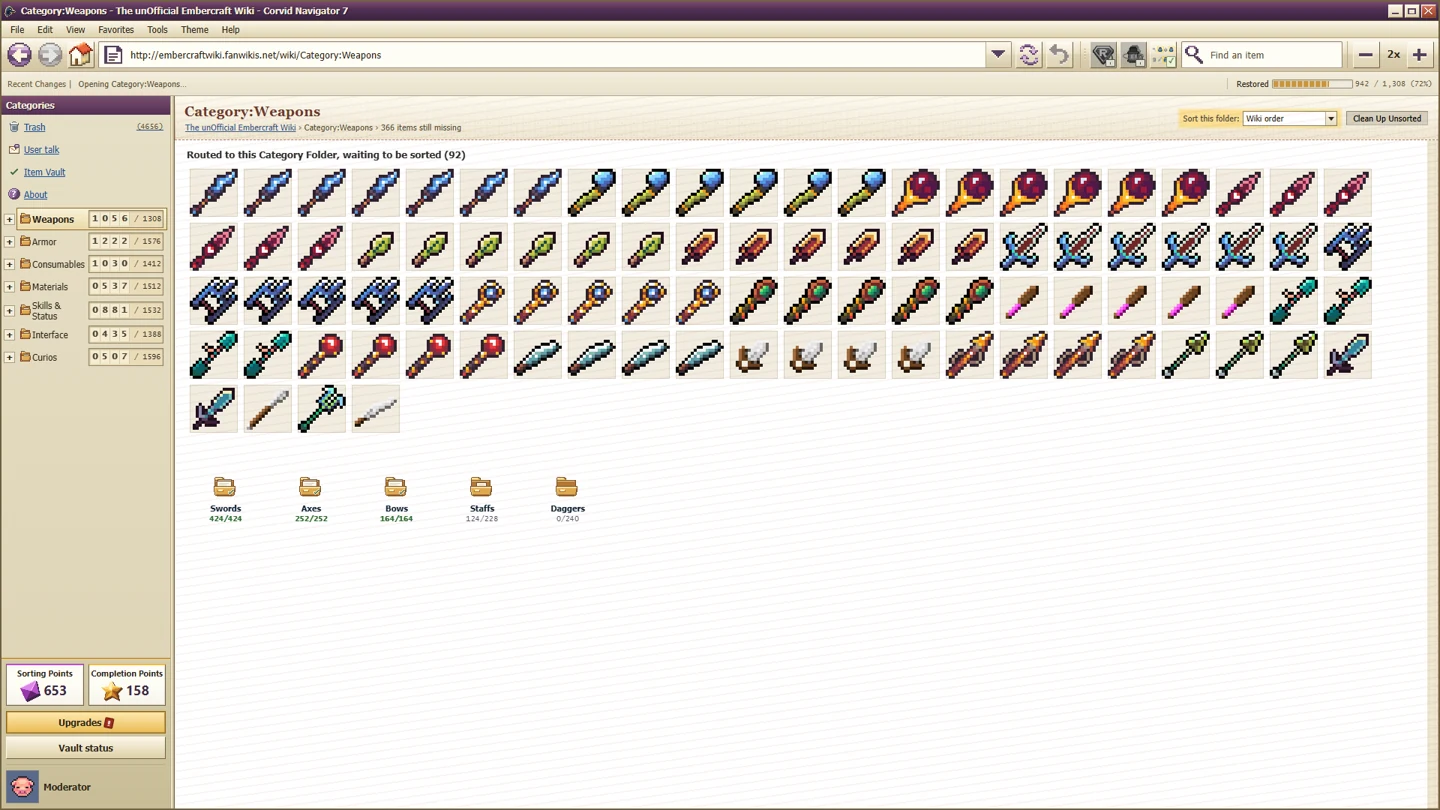Image resolution: width=1440 pixels, height=810 pixels.
Task: Click the Clean Up Unsorted button
Action: tap(1387, 118)
